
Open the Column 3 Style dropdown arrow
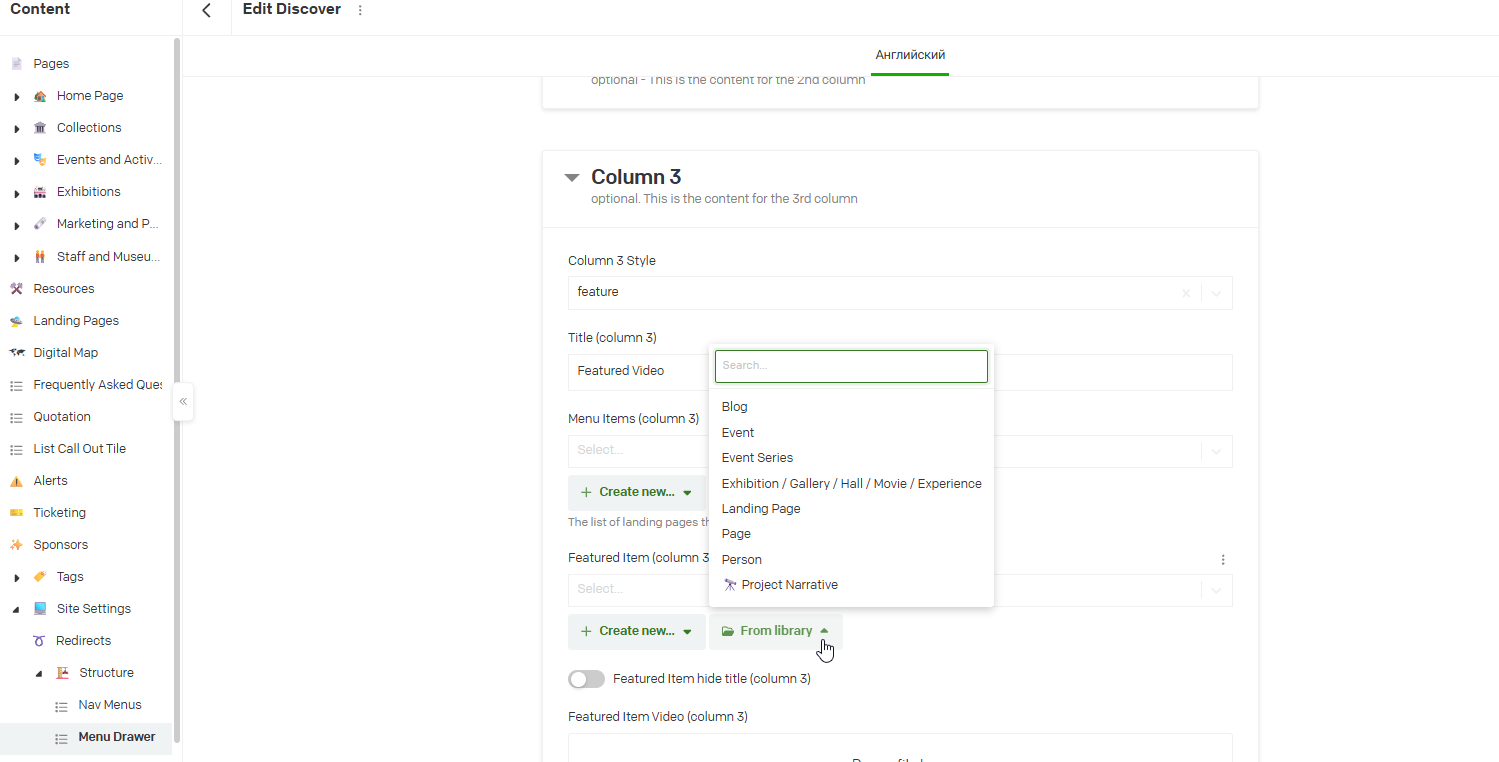tap(1216, 293)
